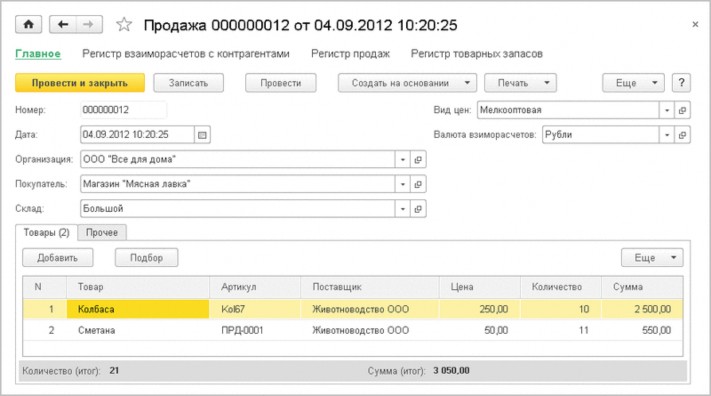Click the Поставщик column header
This screenshot has width=711, height=396.
(x=370, y=287)
